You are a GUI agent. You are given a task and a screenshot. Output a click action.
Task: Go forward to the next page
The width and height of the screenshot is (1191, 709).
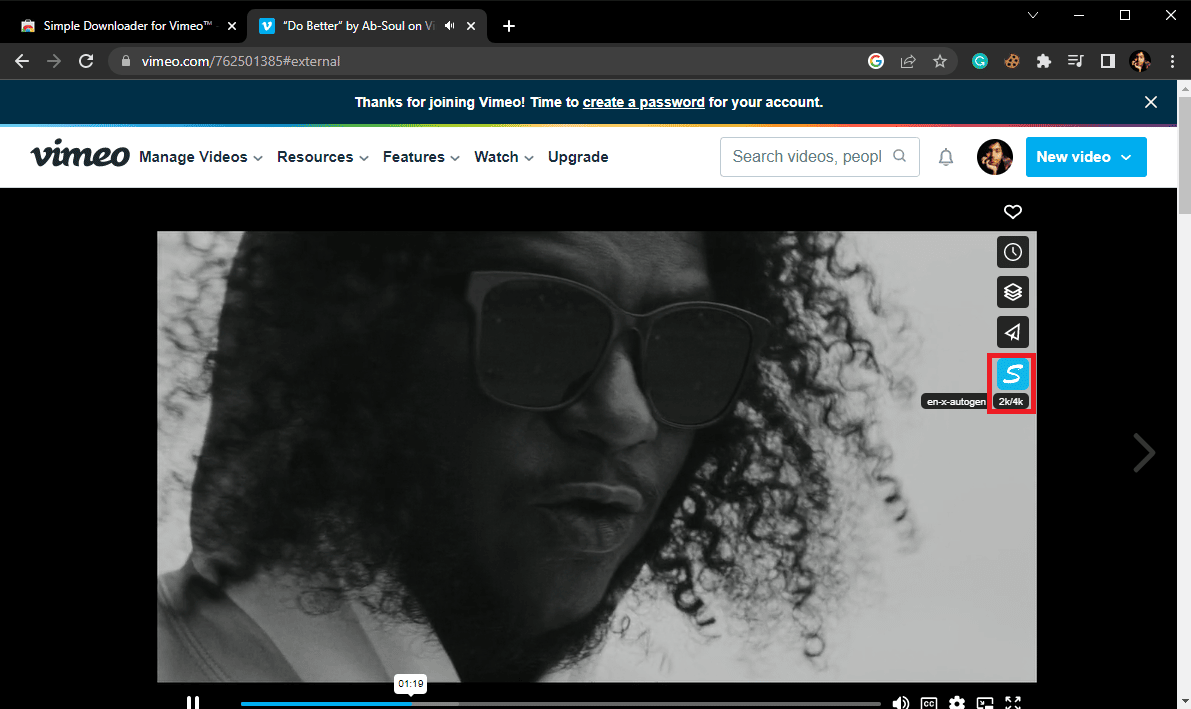54,62
